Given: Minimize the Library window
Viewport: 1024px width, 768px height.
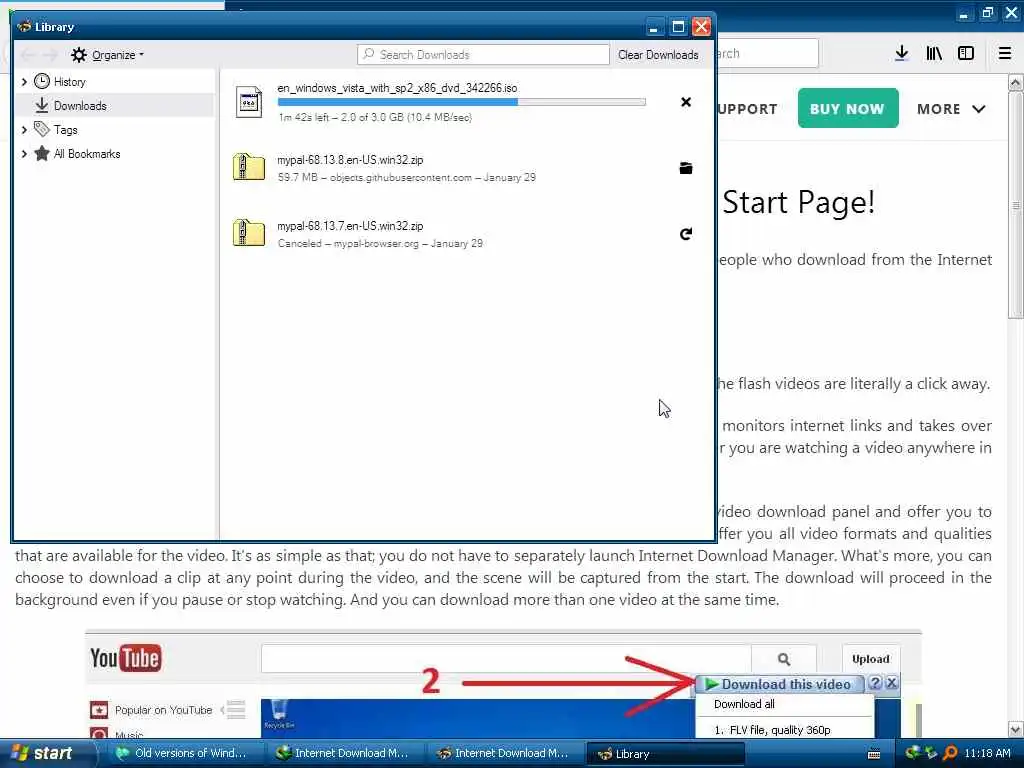Looking at the screenshot, I should (654, 27).
